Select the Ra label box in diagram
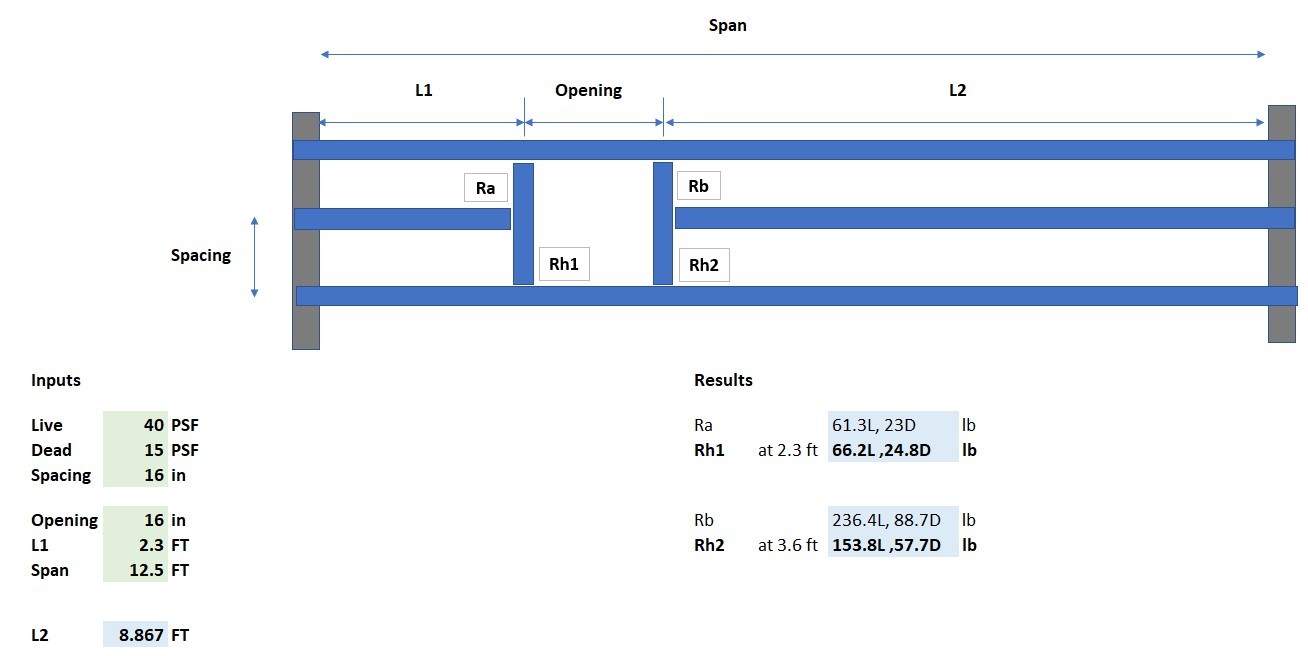Viewport: 1308px width, 656px height. point(485,188)
